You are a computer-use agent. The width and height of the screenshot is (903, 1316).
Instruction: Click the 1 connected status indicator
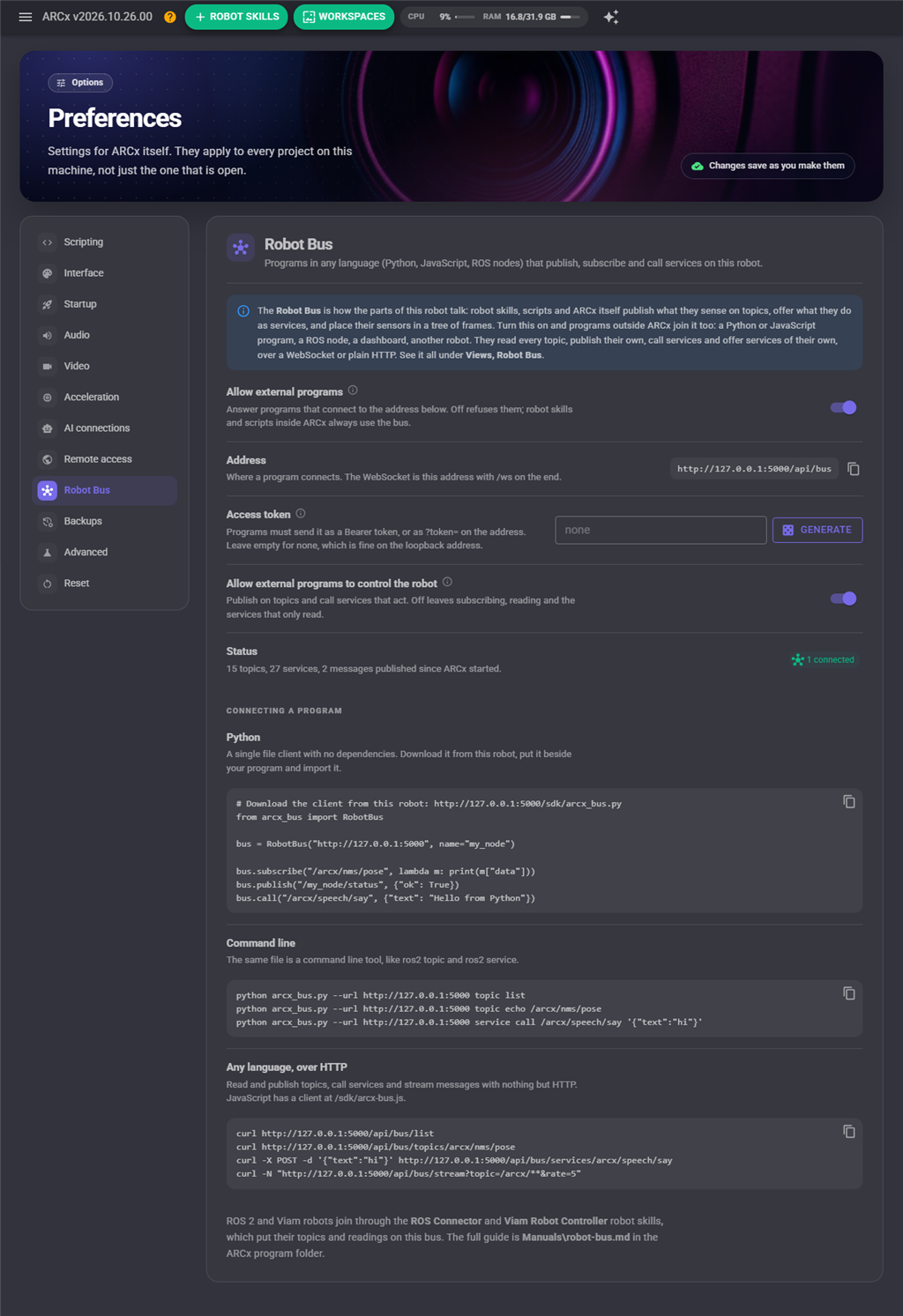(x=823, y=659)
